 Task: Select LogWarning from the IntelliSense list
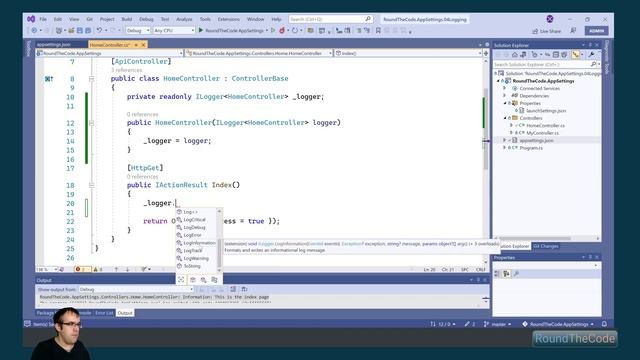click(196, 258)
